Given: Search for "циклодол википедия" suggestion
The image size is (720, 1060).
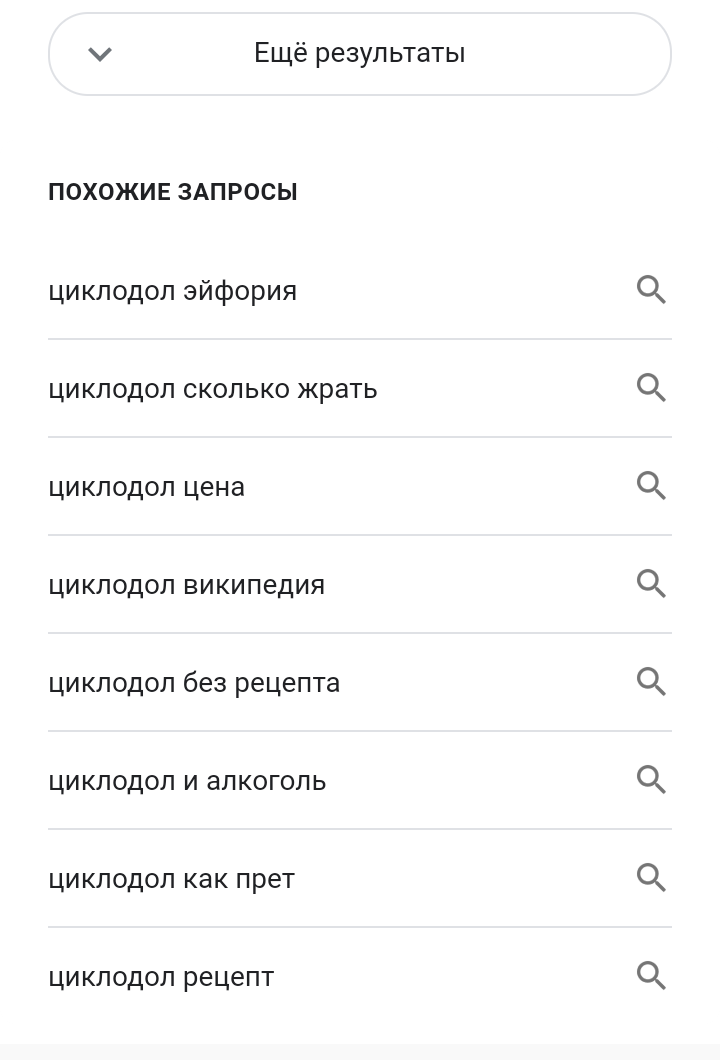Looking at the screenshot, I should 187,585.
